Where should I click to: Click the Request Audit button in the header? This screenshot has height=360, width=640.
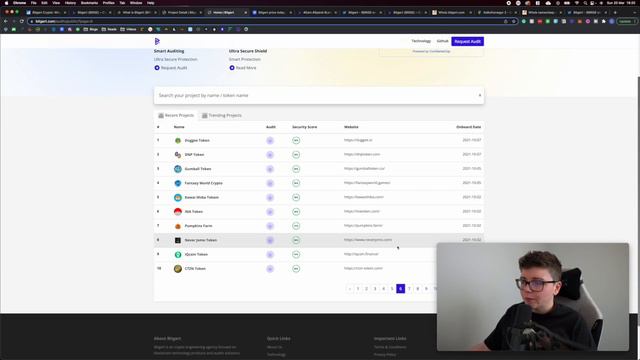467,41
